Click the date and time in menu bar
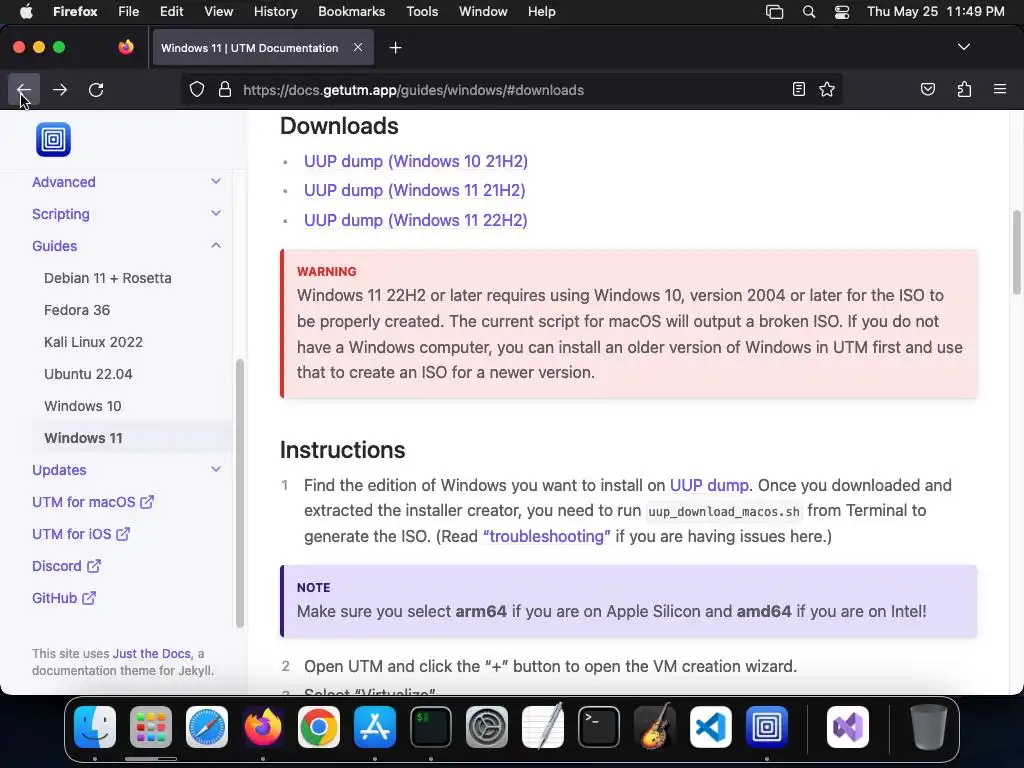The width and height of the screenshot is (1024, 768). pyautogui.click(x=935, y=12)
